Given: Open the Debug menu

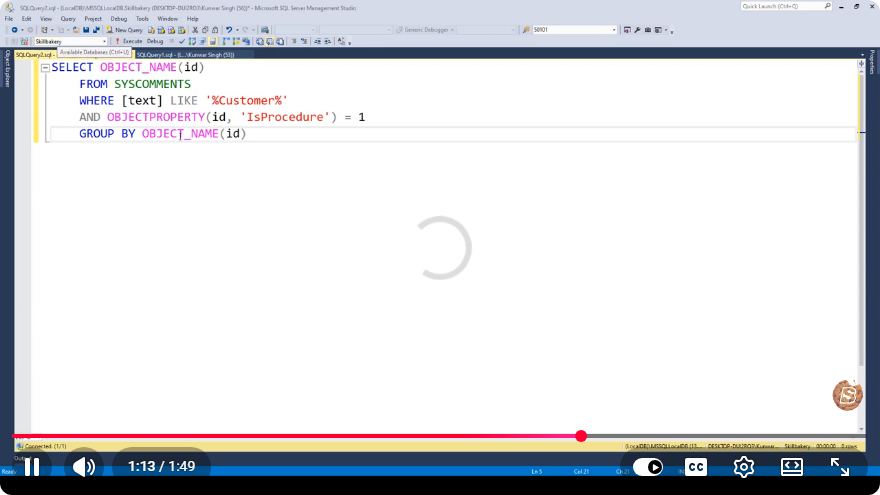Looking at the screenshot, I should [118, 19].
